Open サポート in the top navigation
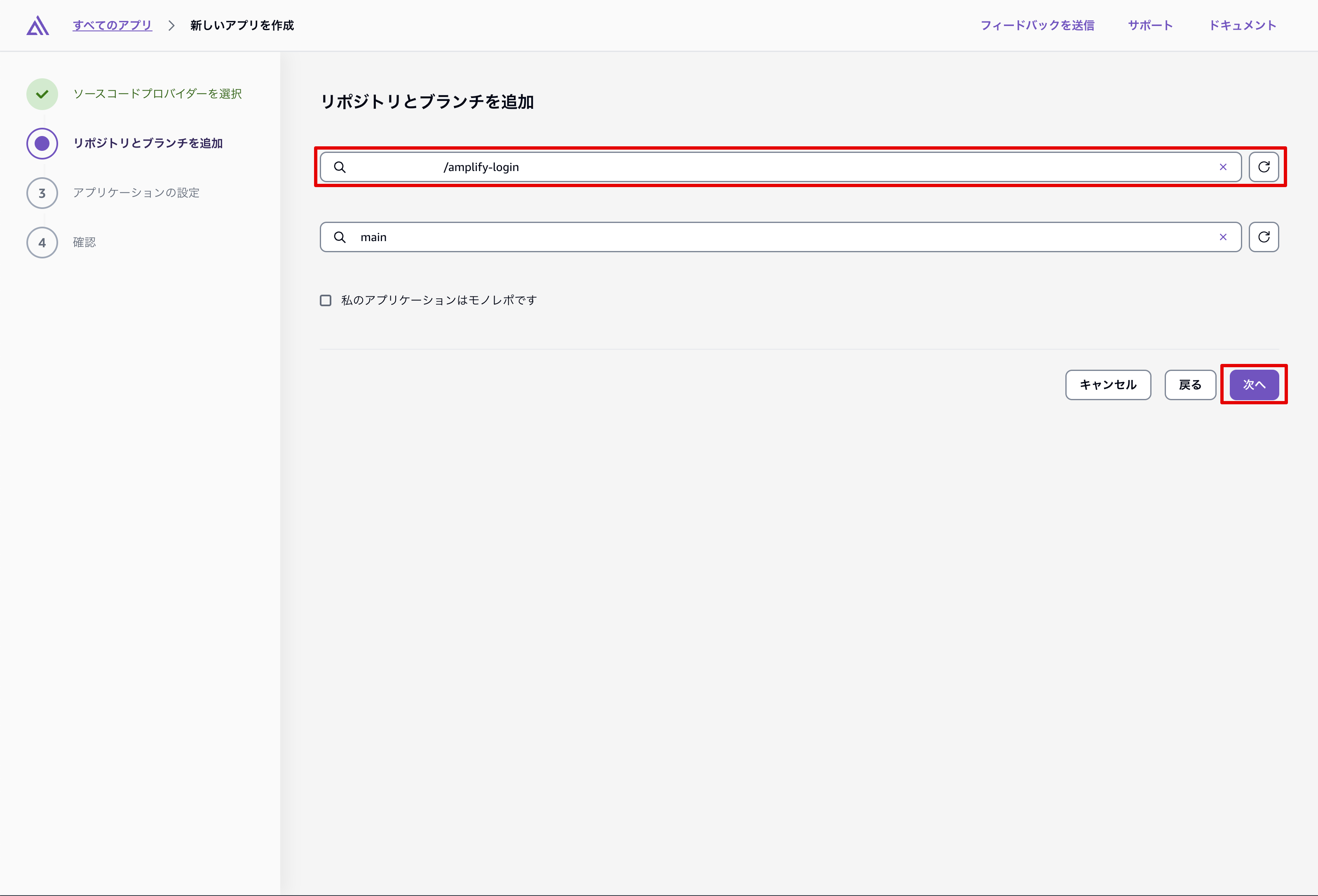Viewport: 1318px width, 896px height. coord(1150,26)
